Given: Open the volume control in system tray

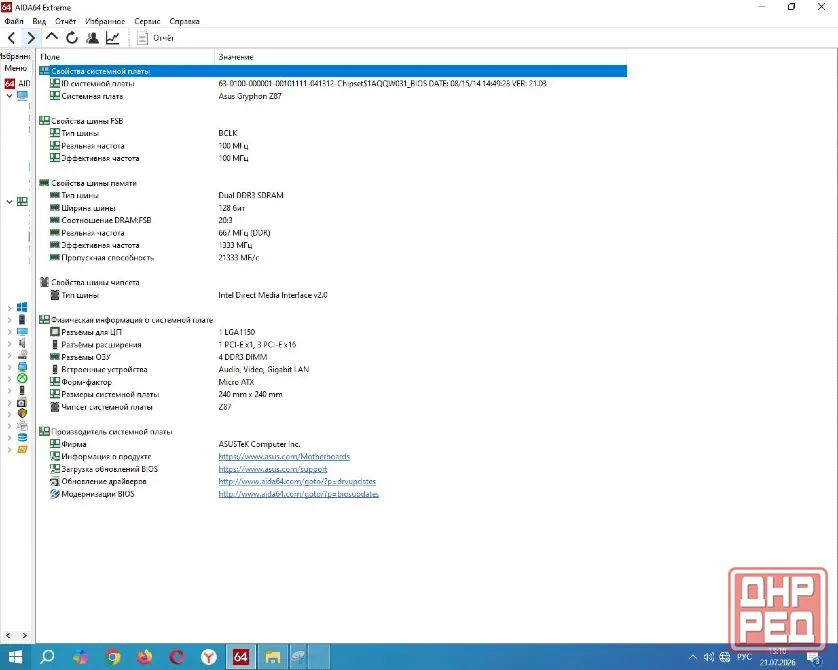Looking at the screenshot, I should click(709, 657).
